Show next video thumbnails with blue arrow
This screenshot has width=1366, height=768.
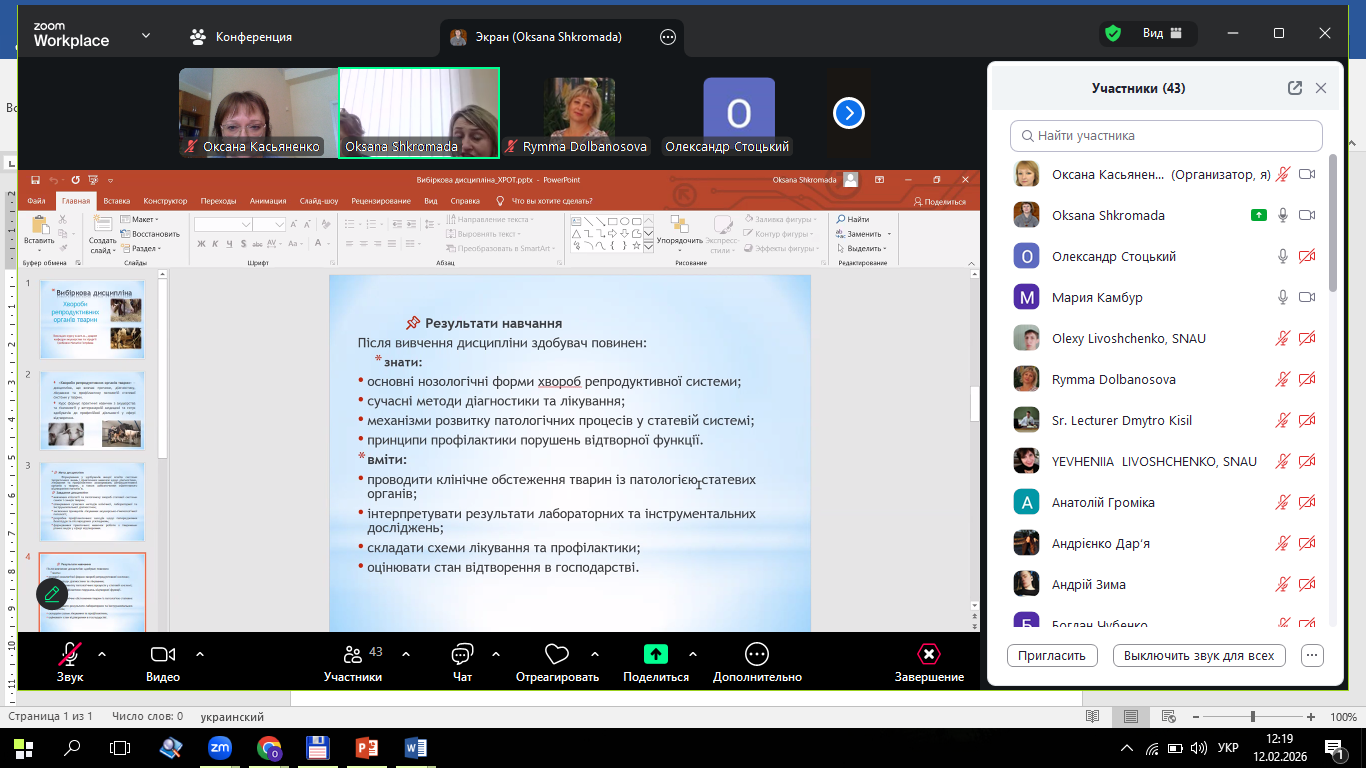pos(849,113)
